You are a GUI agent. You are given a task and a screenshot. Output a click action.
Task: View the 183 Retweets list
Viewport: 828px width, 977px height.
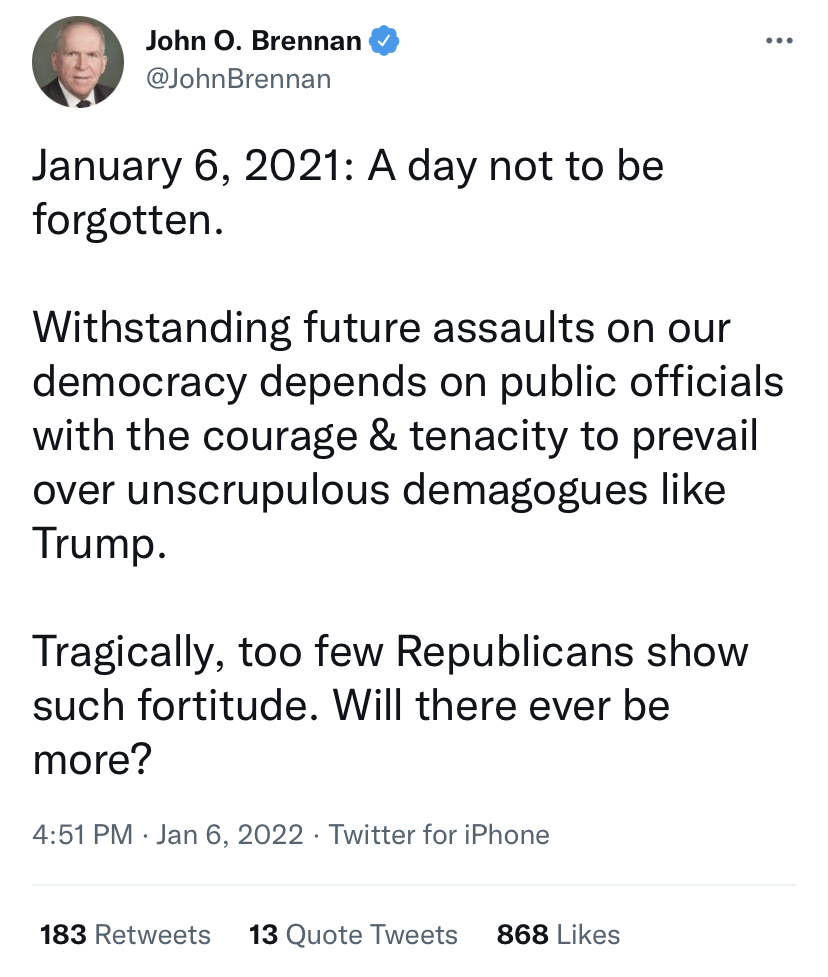click(125, 935)
